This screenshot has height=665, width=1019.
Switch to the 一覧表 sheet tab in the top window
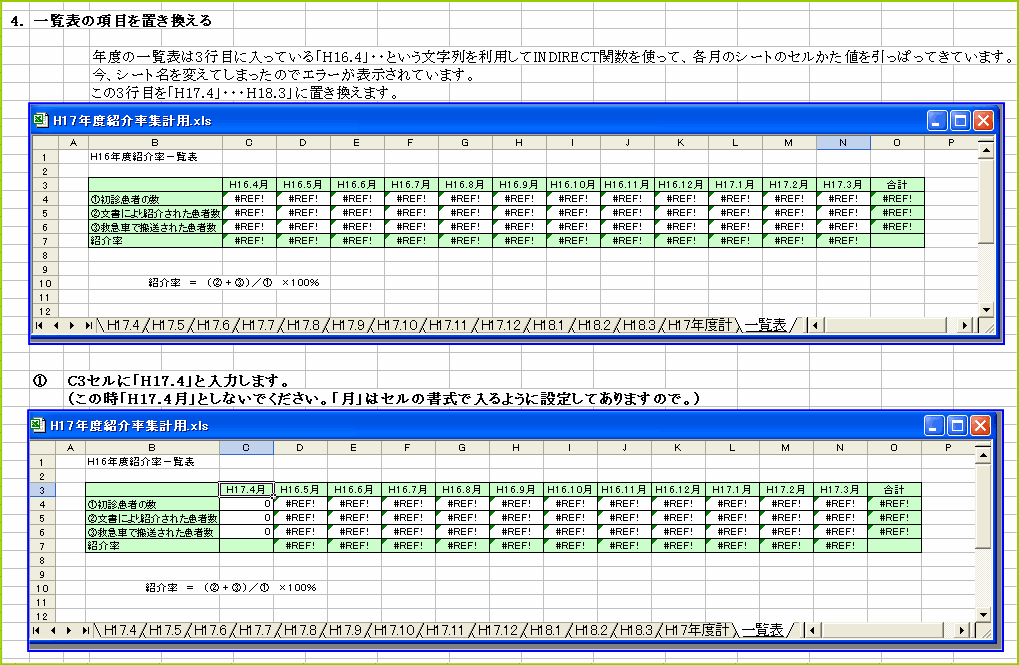[765, 324]
